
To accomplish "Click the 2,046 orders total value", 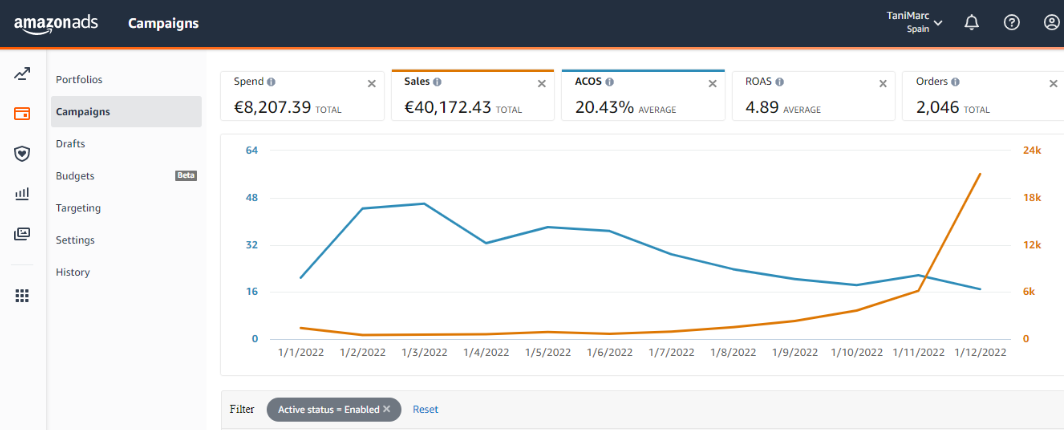I will (936, 107).
